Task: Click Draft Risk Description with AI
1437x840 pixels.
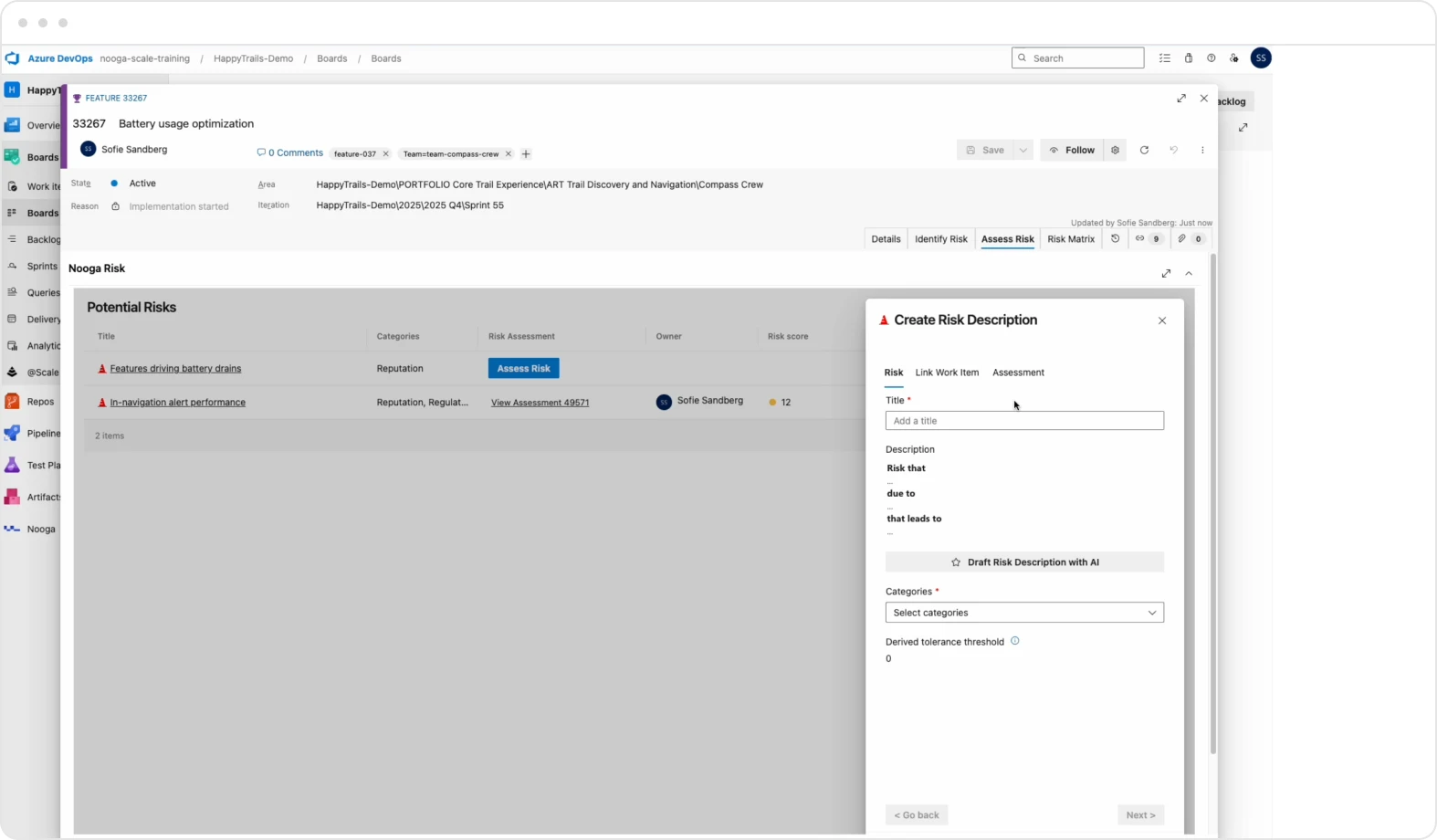Action: coord(1024,562)
